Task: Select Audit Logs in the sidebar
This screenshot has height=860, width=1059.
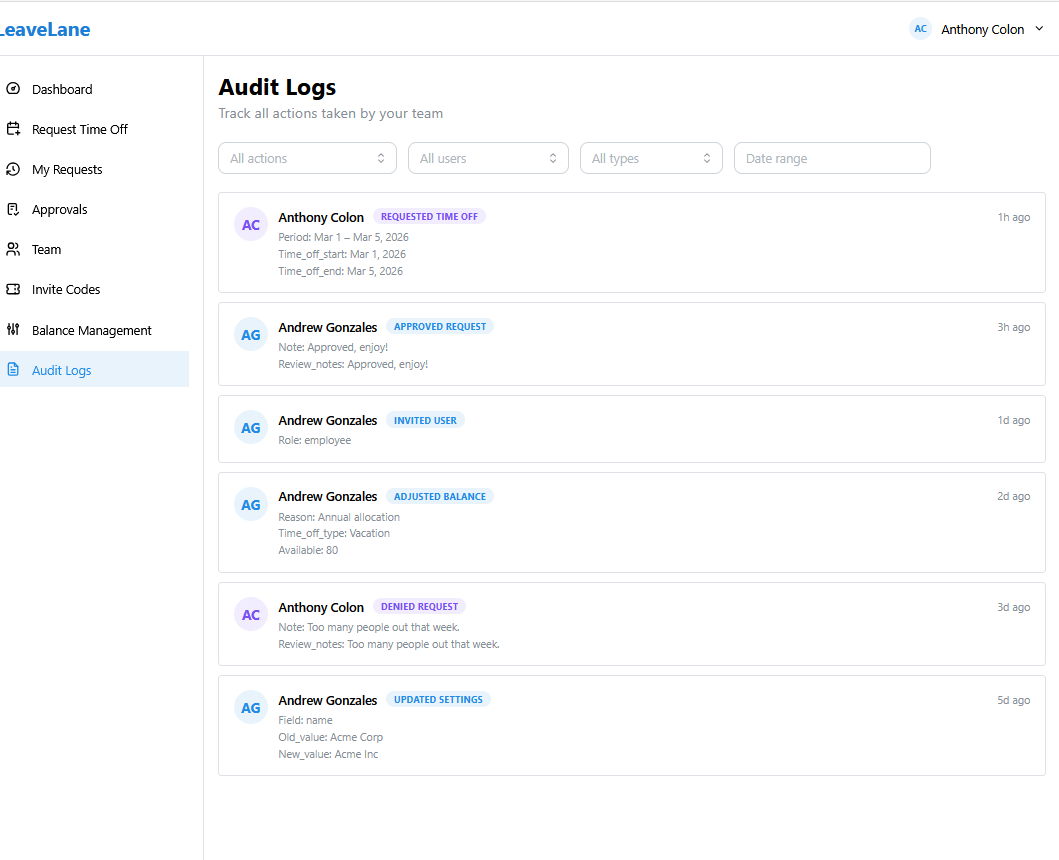Action: 95,370
